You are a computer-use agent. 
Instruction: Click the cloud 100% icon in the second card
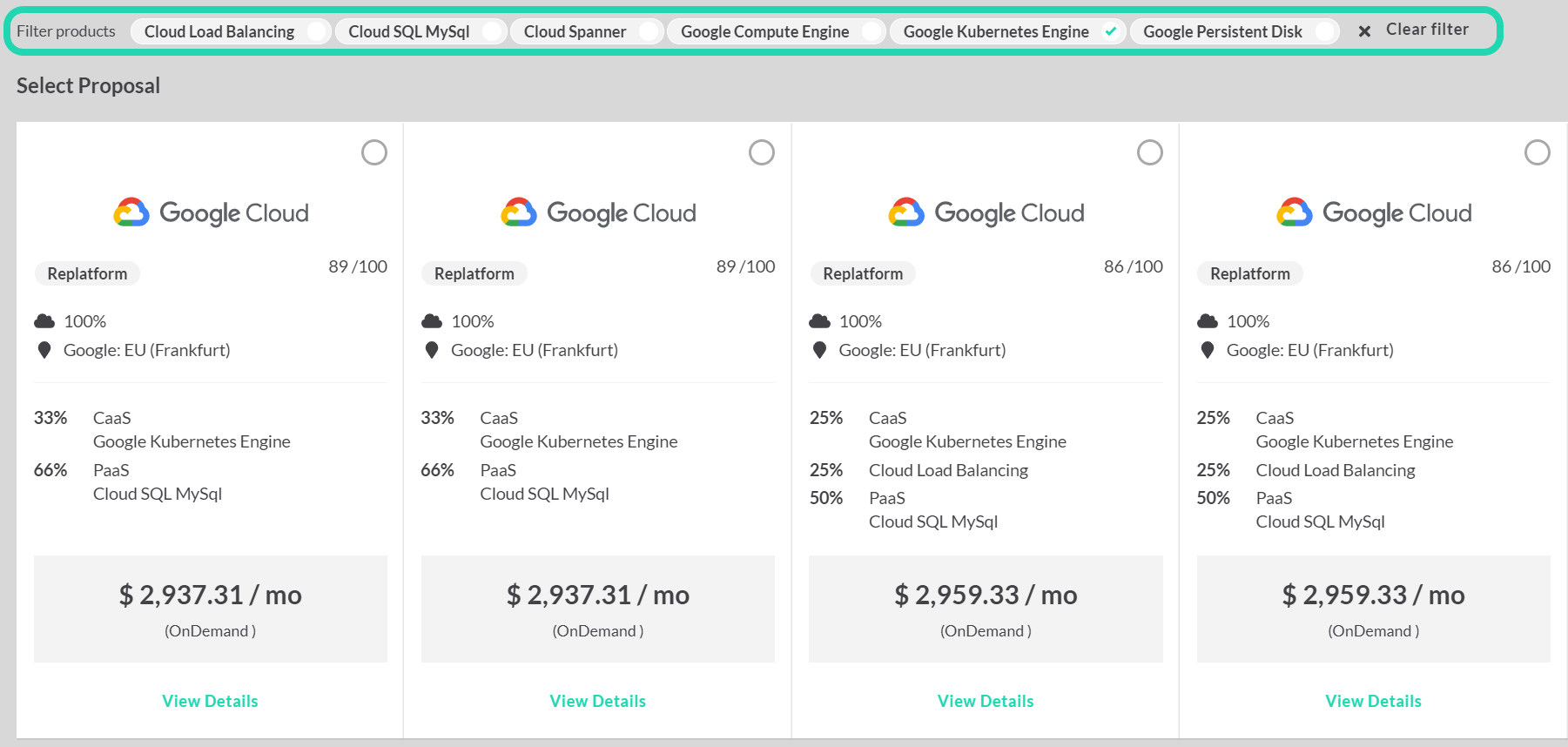pos(432,321)
